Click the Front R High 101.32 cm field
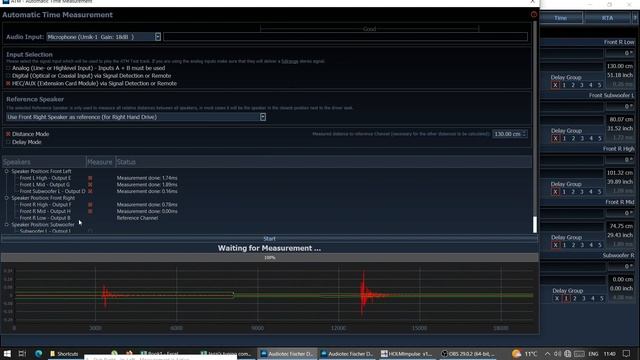Viewport: 640px width, 360px height. click(620, 173)
